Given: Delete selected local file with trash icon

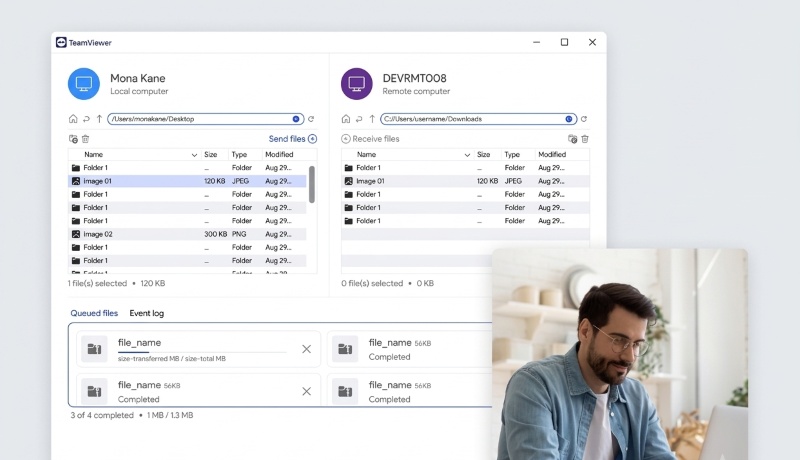Looking at the screenshot, I should 86,139.
